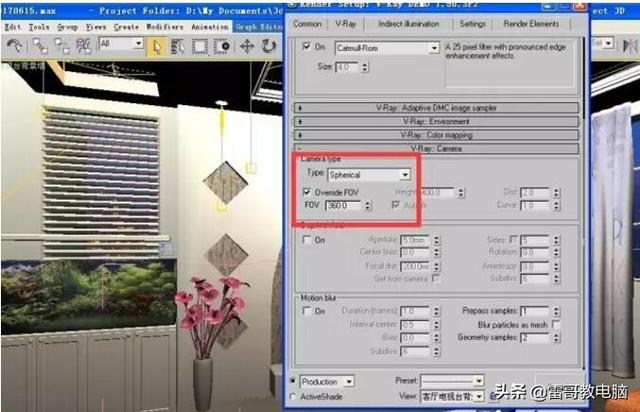
Task: Click the Aperture value field
Action: pyautogui.click(x=415, y=240)
